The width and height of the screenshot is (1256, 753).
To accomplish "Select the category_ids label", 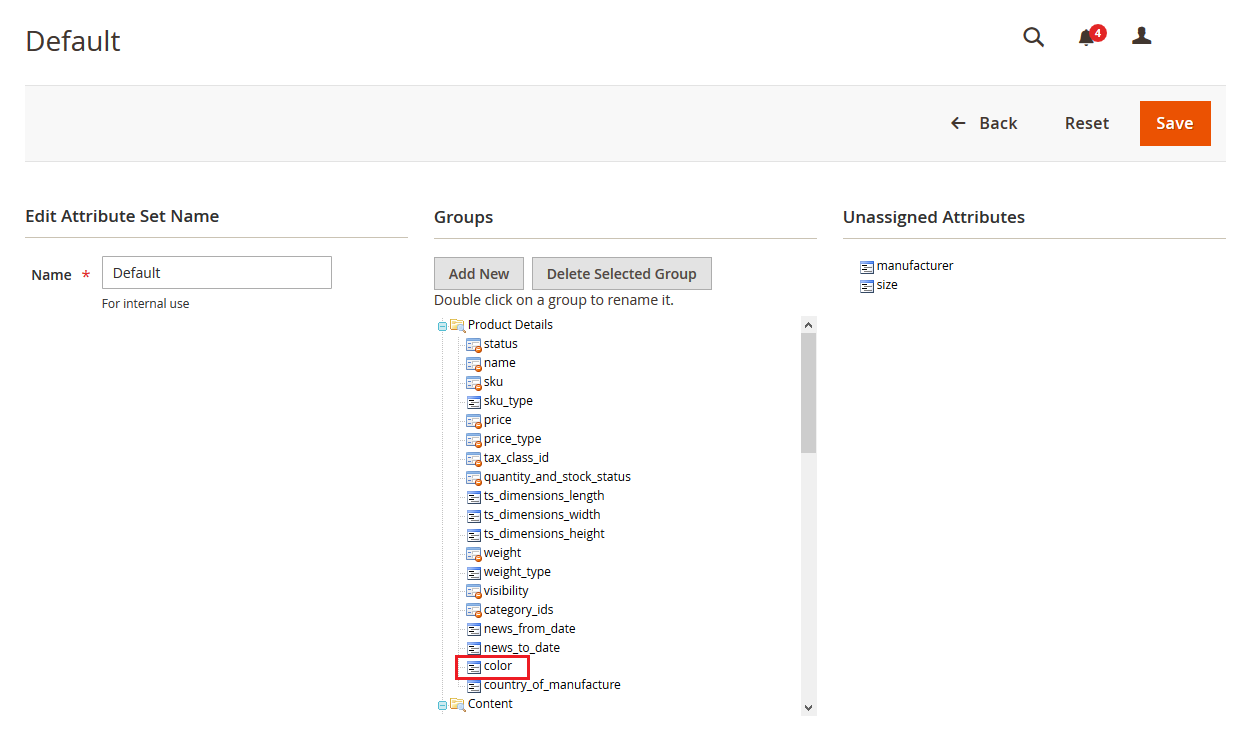I will point(518,610).
